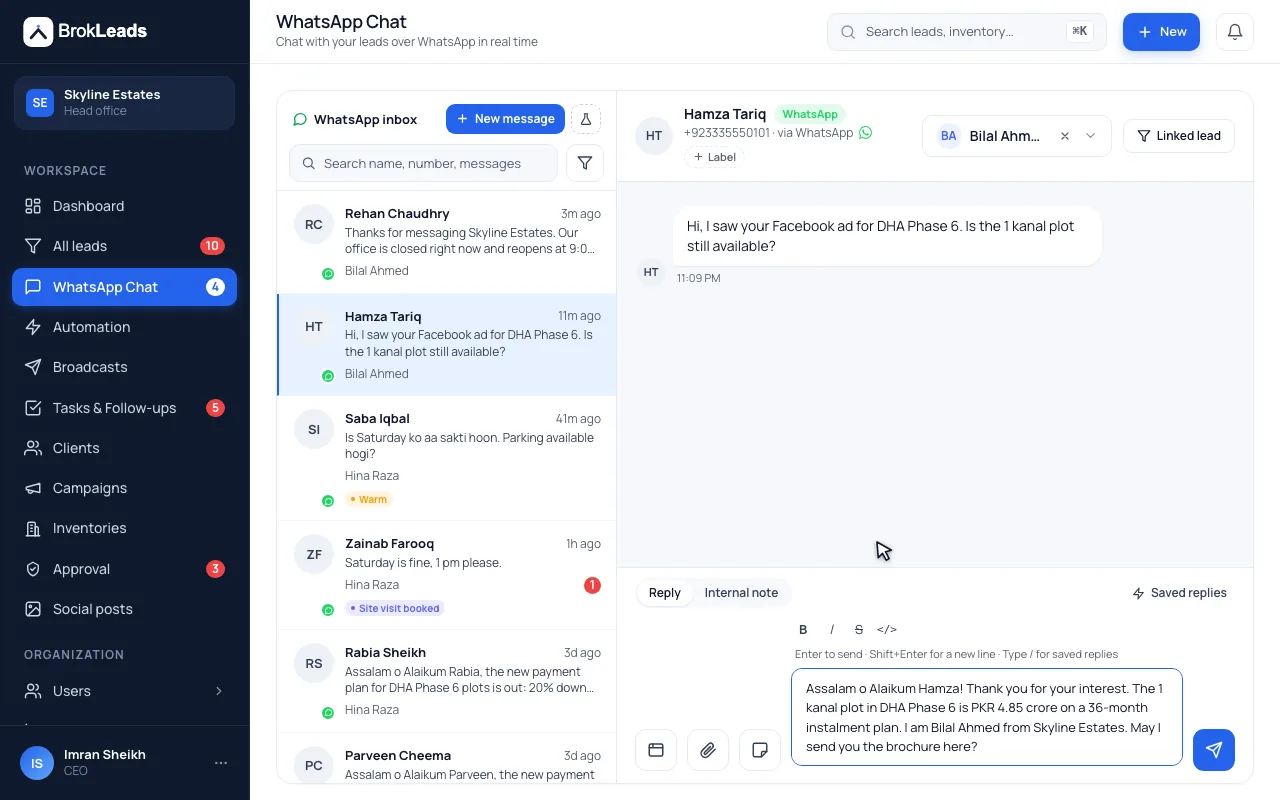The height and width of the screenshot is (800, 1280).
Task: Open the assignee dropdown chevron
Action: [x=1091, y=136]
